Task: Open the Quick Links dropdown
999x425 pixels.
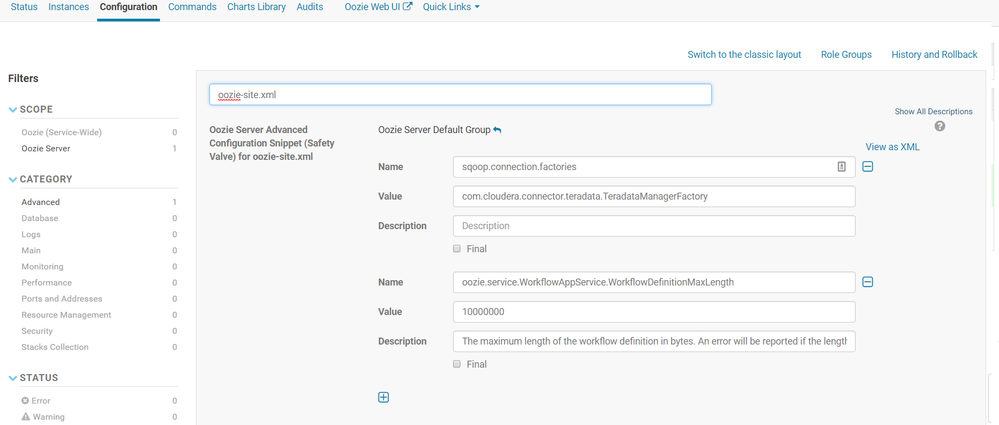Action: pos(451,7)
